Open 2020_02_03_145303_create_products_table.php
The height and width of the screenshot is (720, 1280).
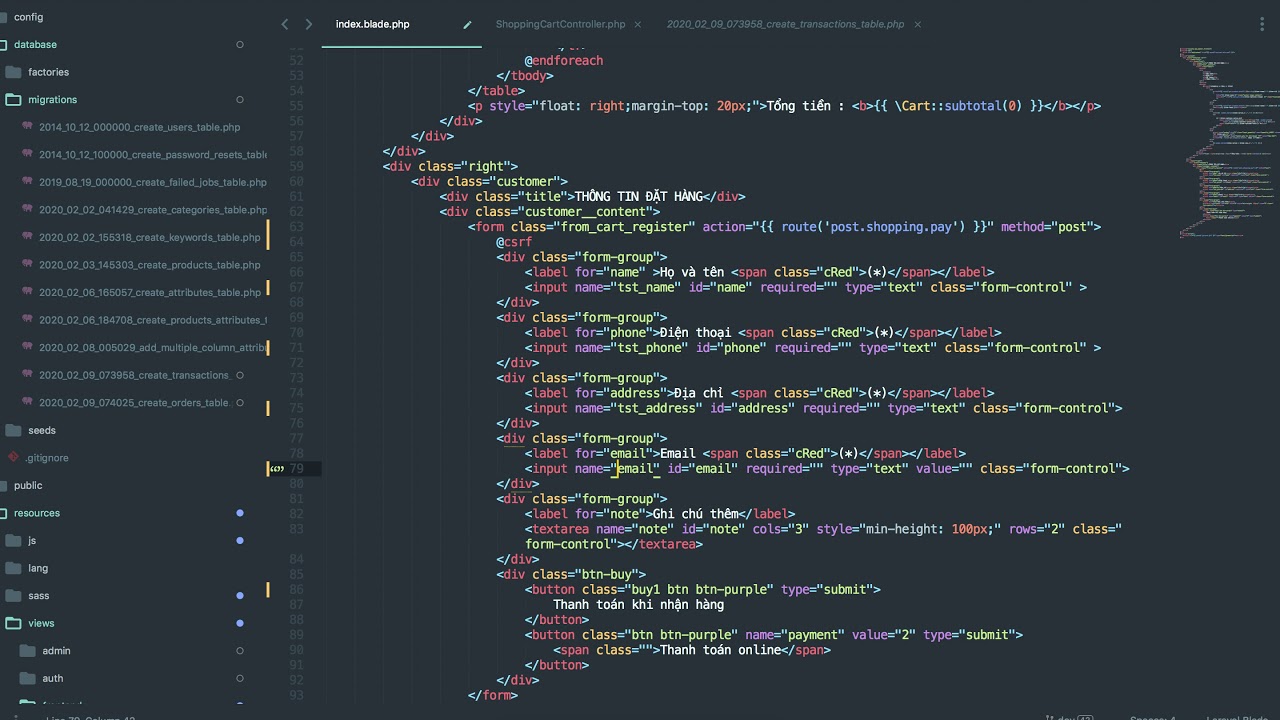coord(149,265)
